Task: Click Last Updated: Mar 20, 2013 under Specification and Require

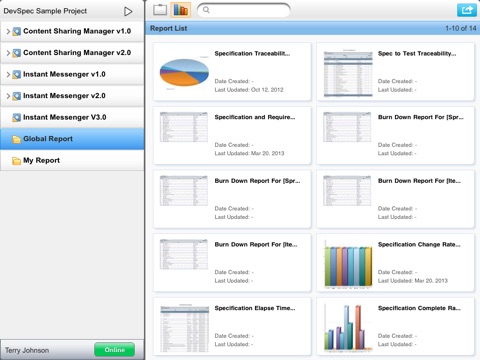Action: [x=249, y=153]
